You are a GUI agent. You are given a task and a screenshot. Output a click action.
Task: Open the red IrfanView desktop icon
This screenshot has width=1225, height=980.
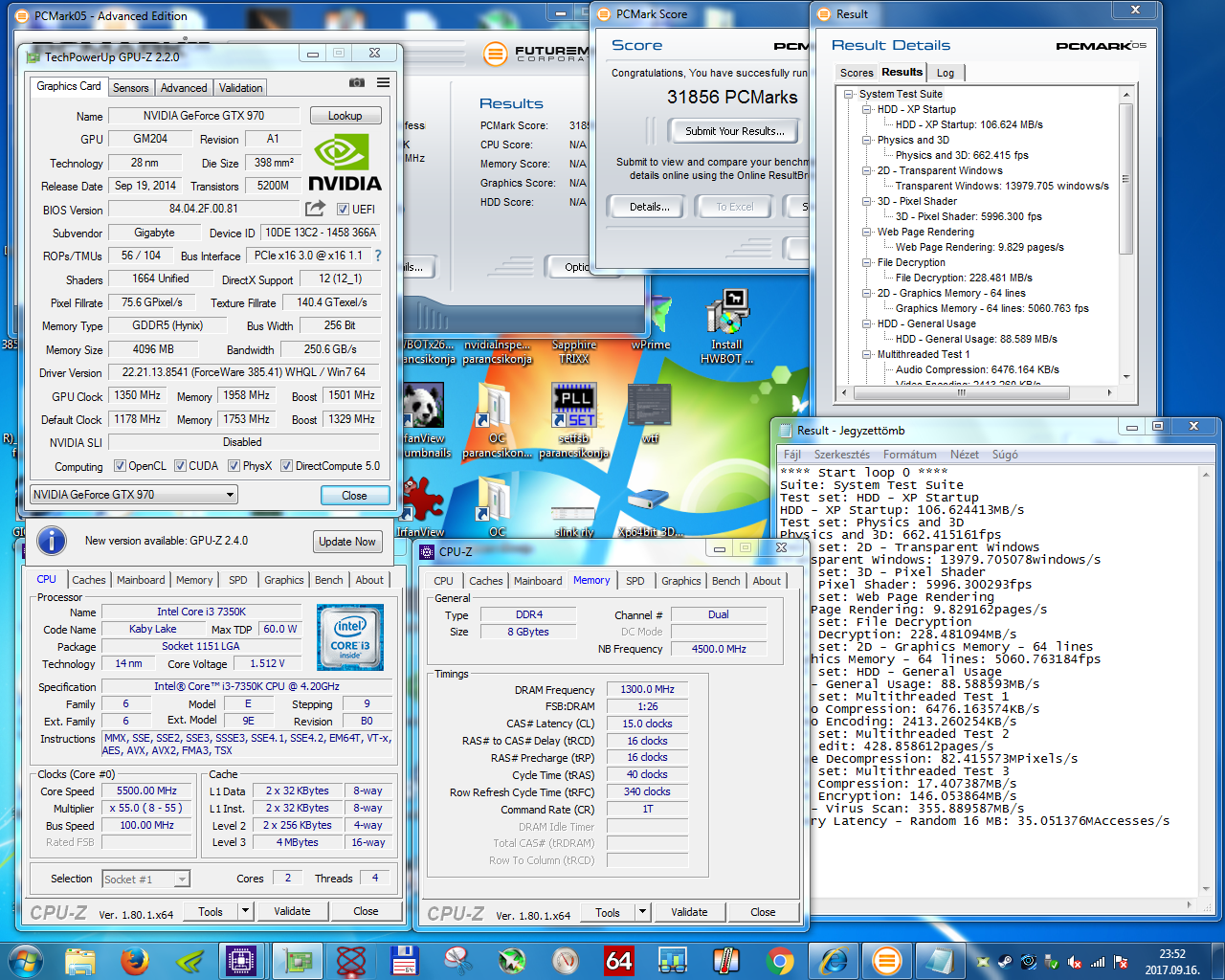(x=421, y=507)
